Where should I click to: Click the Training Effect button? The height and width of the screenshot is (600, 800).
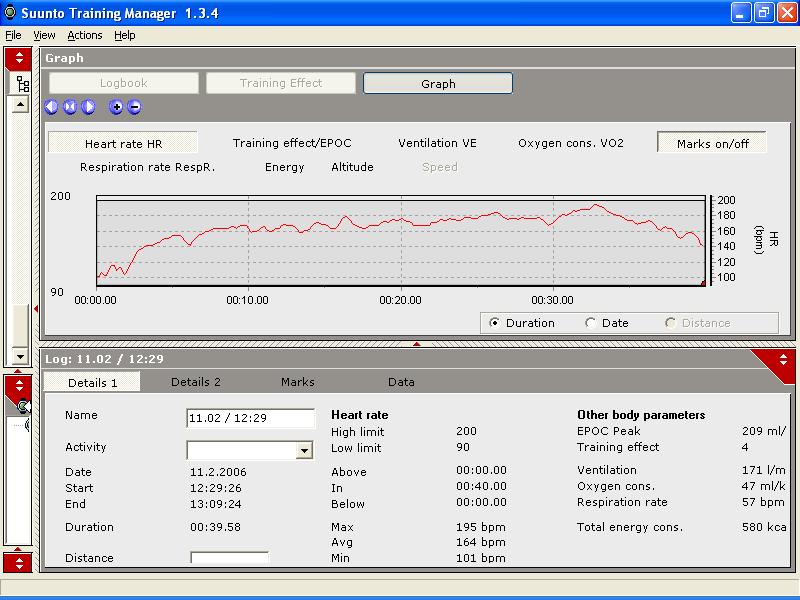point(281,83)
